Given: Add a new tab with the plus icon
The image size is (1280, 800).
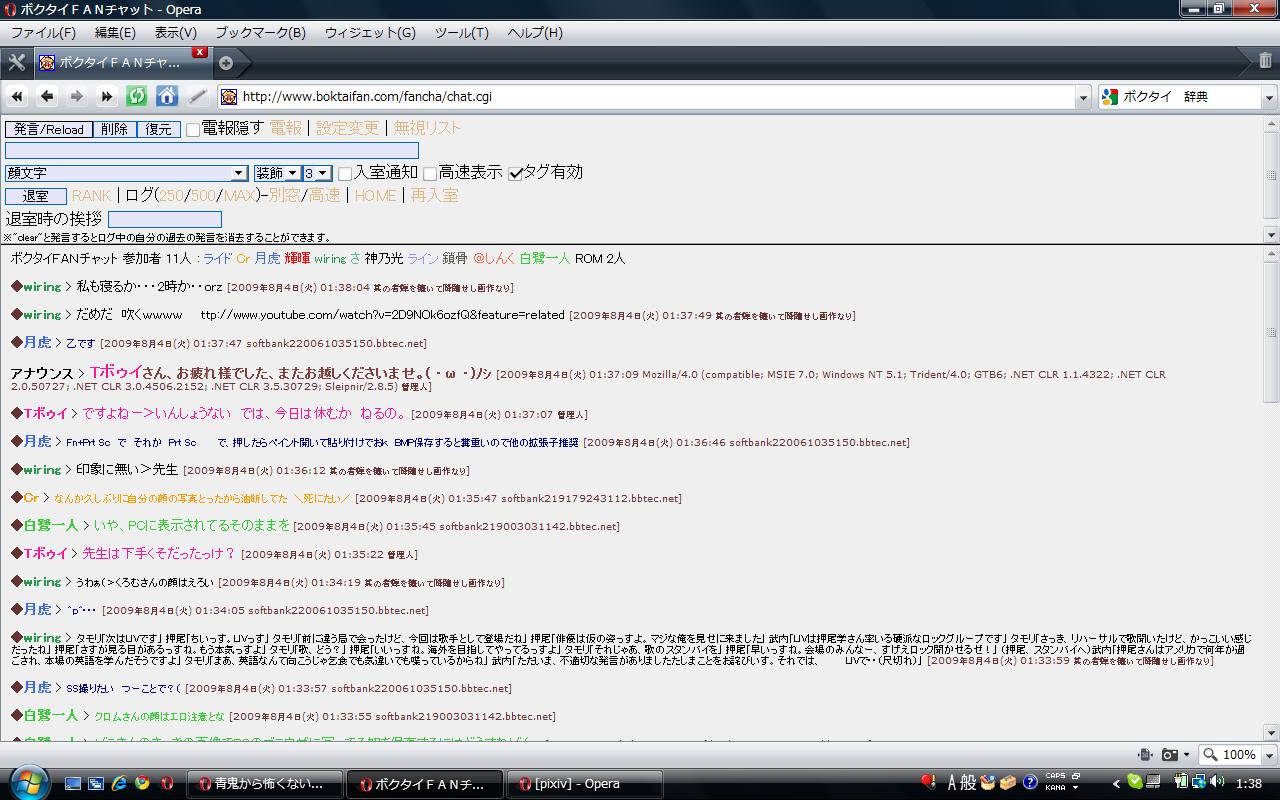Looking at the screenshot, I should pyautogui.click(x=226, y=63).
